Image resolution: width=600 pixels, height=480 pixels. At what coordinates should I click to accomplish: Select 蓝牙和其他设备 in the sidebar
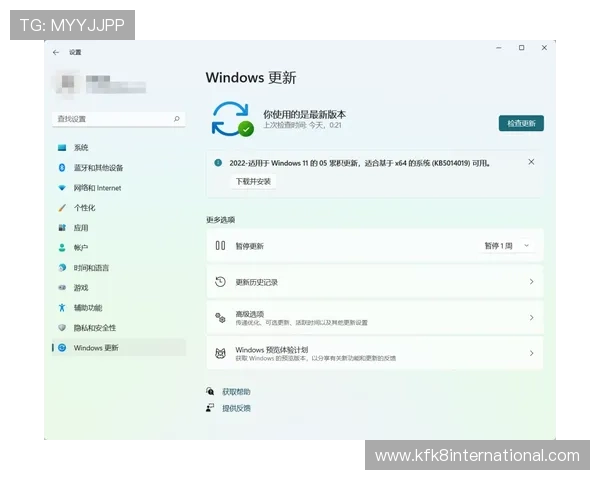pos(119,168)
